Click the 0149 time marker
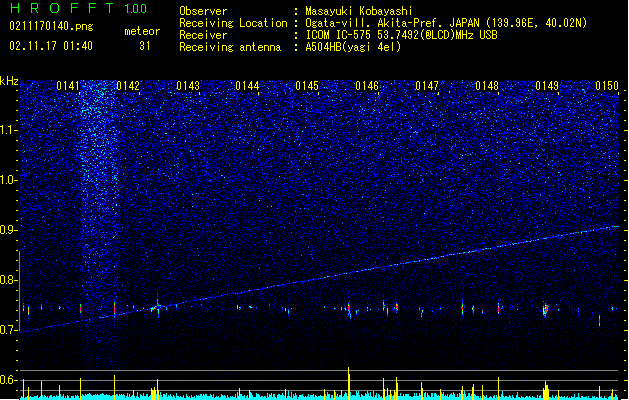Viewport: 629px width, 400px height. [x=547, y=86]
